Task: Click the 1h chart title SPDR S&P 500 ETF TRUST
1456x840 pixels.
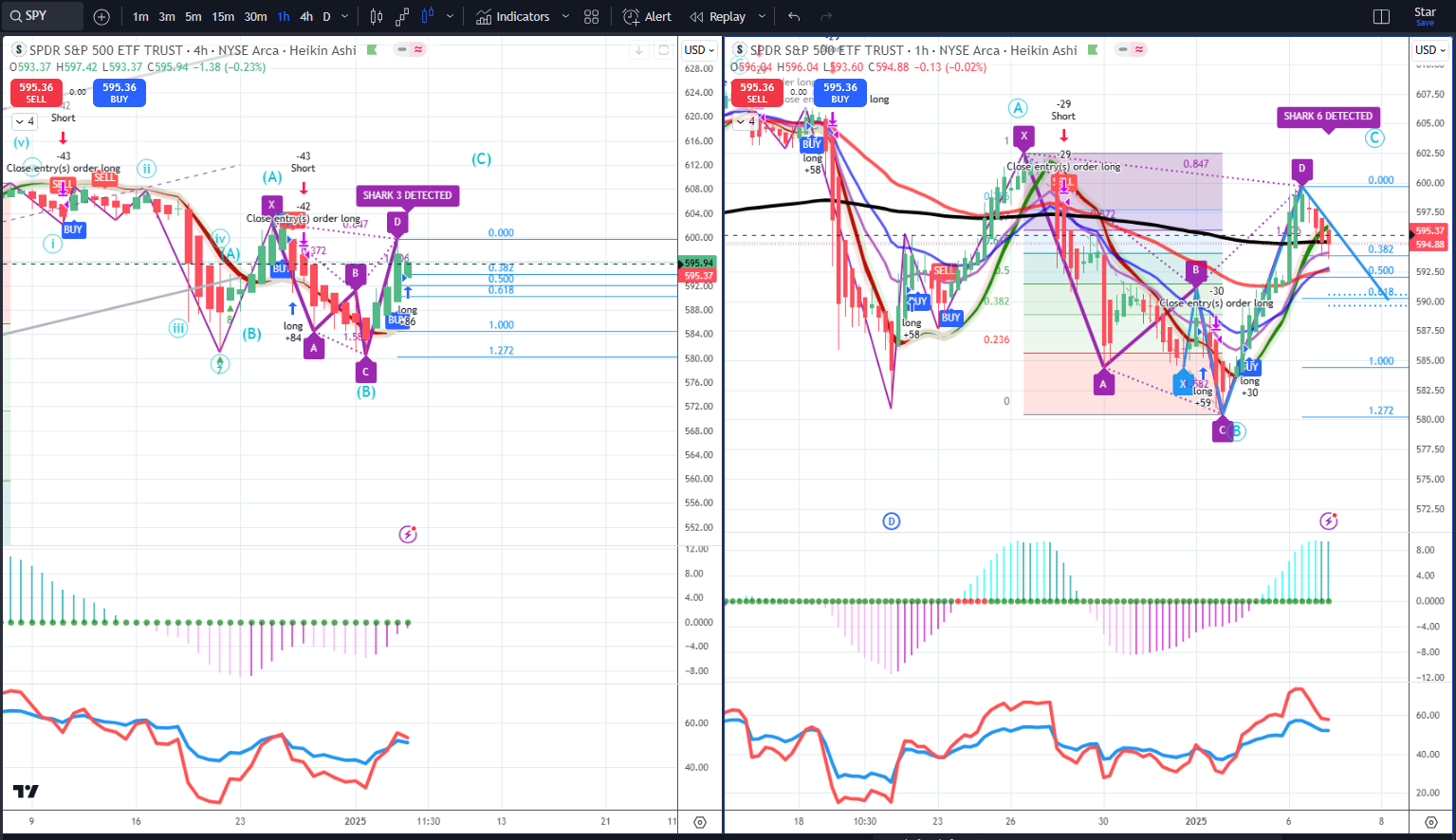Action: (x=826, y=50)
